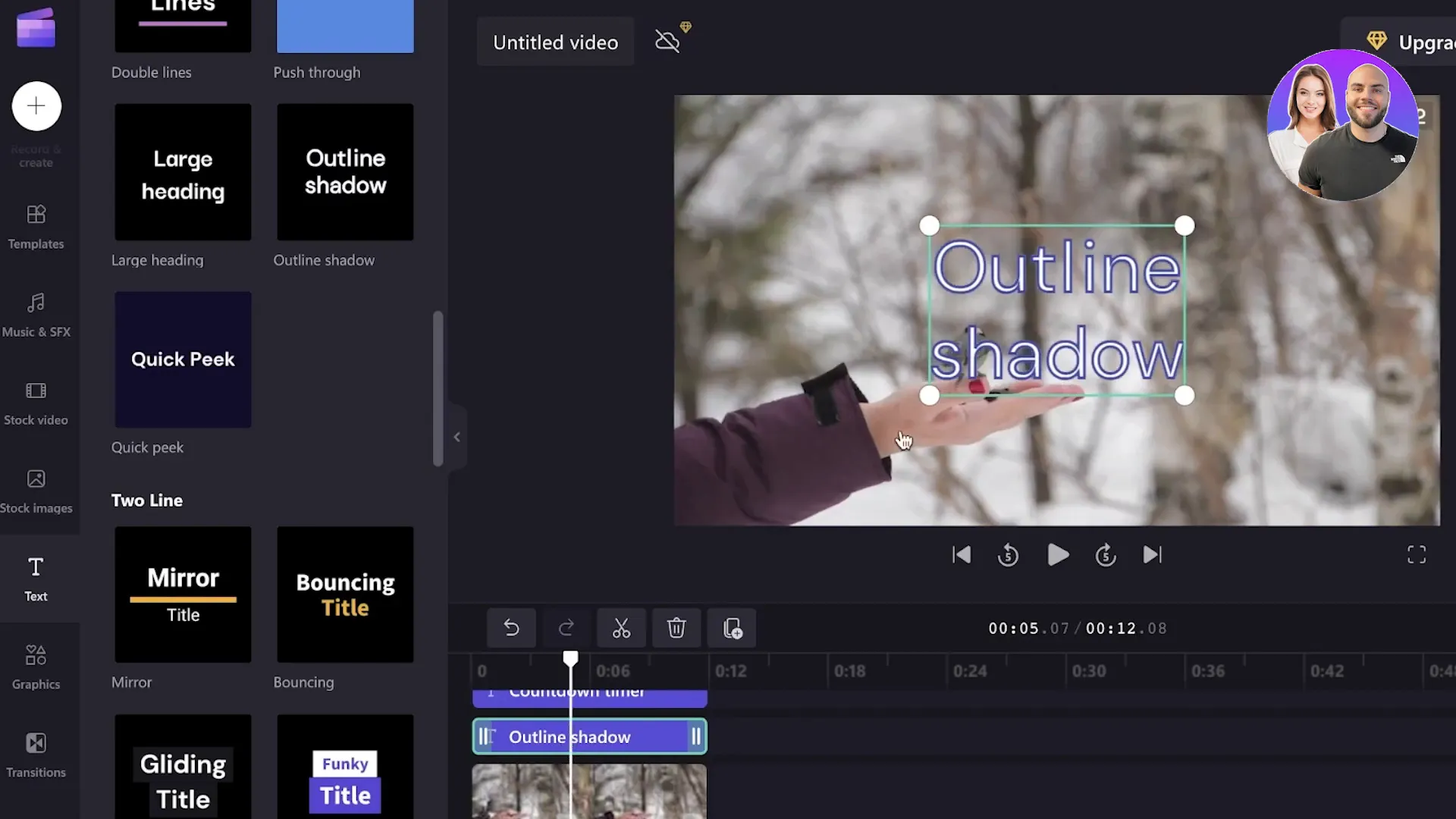Click the Two Line section heading
Viewport: 1456px width, 819px height.
(147, 500)
